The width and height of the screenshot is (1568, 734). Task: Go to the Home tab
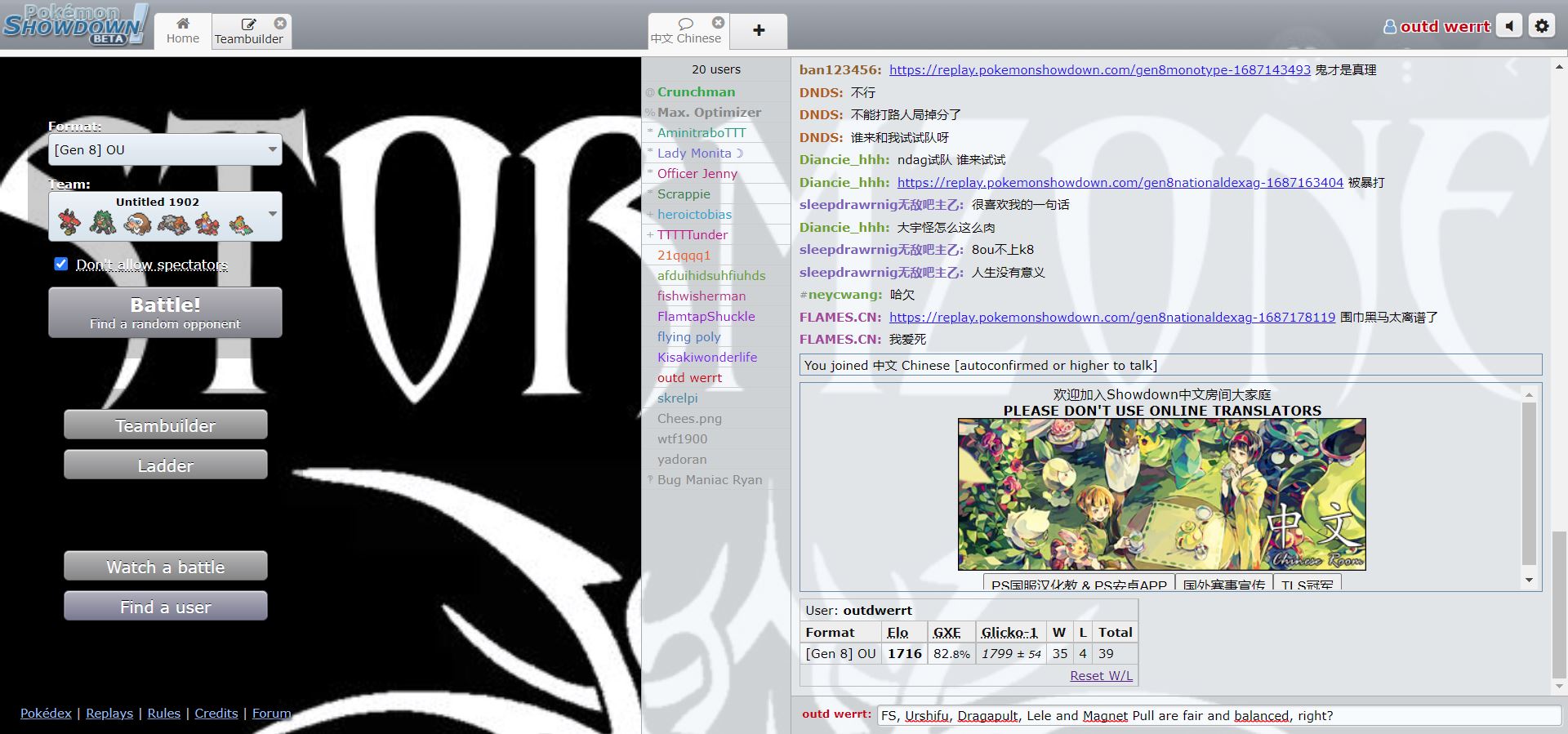183,31
